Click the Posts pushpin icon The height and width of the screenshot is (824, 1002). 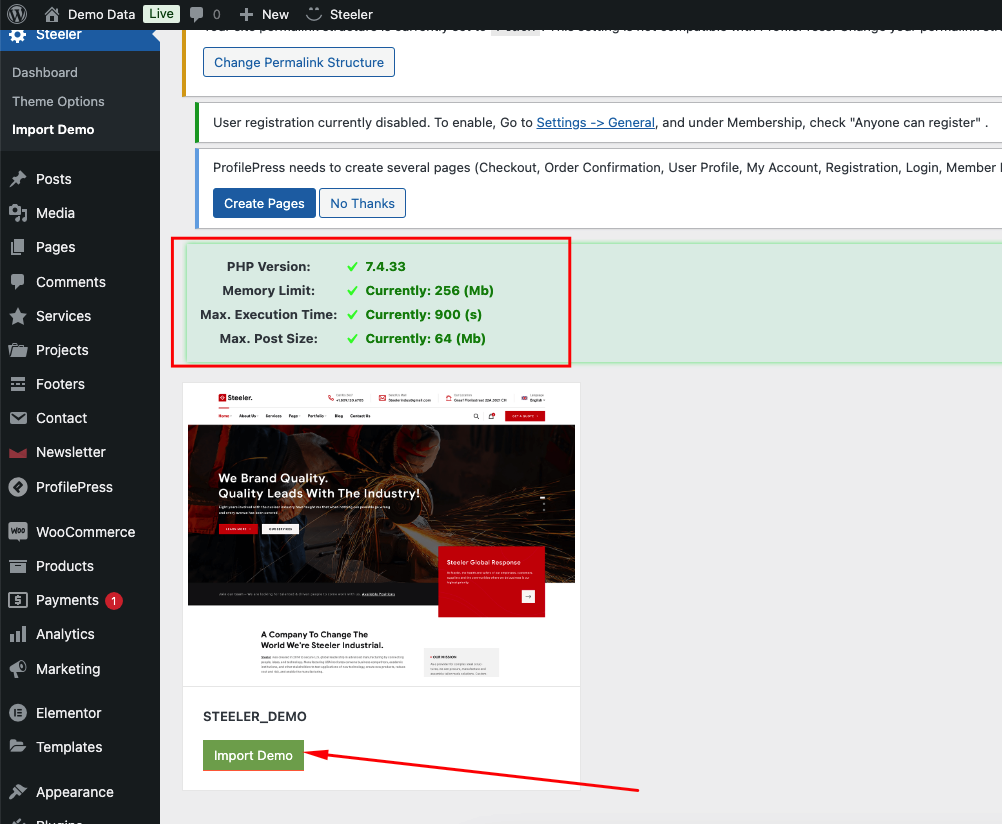[x=18, y=179]
